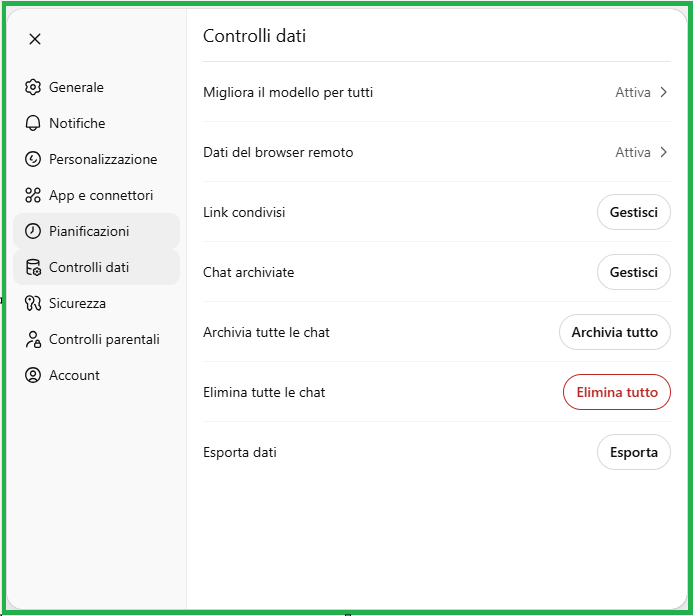Open Attiva status for Migliora il modello
693x616 pixels.
[x=632, y=92]
